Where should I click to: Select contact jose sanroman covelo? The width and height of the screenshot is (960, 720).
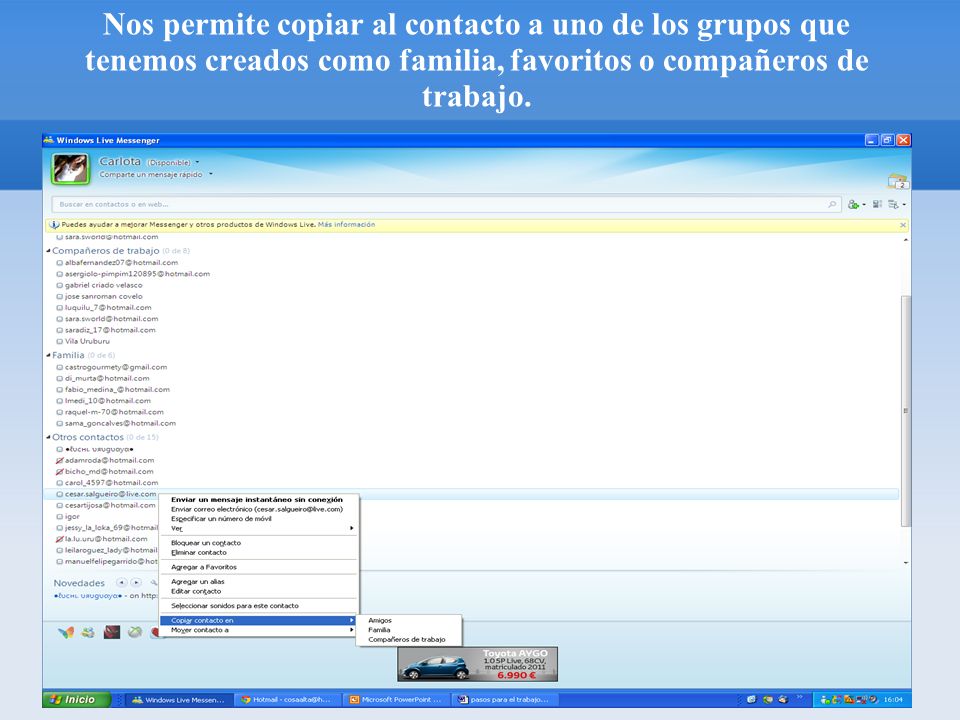103,296
